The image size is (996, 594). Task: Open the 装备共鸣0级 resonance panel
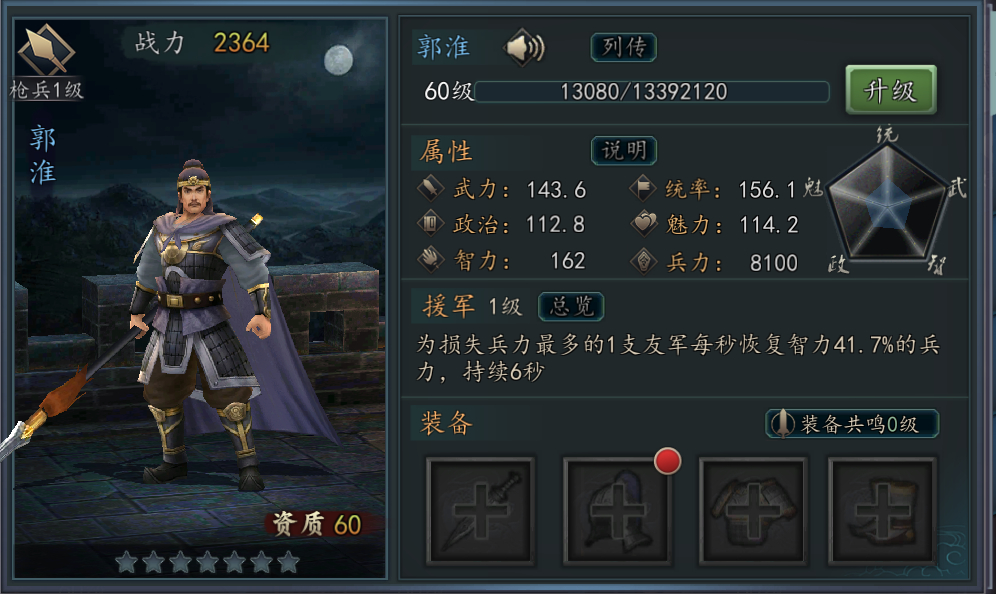point(852,424)
